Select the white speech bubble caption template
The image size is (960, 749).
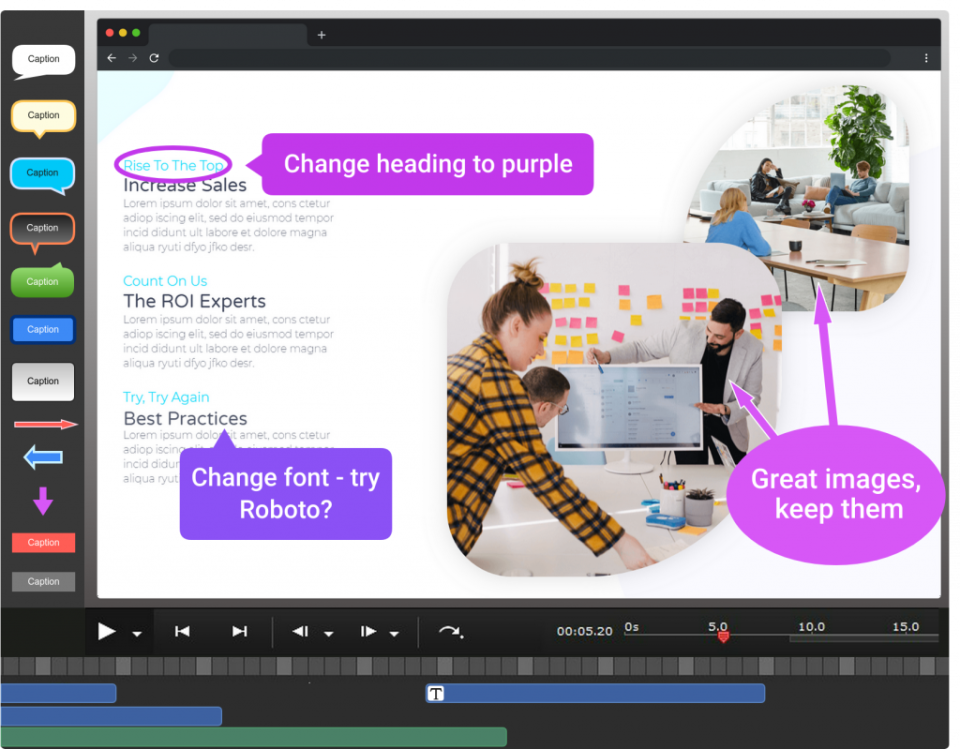click(43, 59)
